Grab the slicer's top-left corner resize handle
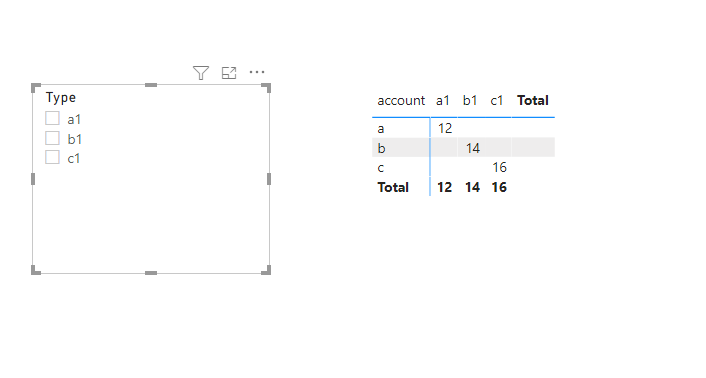The width and height of the screenshot is (706, 378). (36, 87)
